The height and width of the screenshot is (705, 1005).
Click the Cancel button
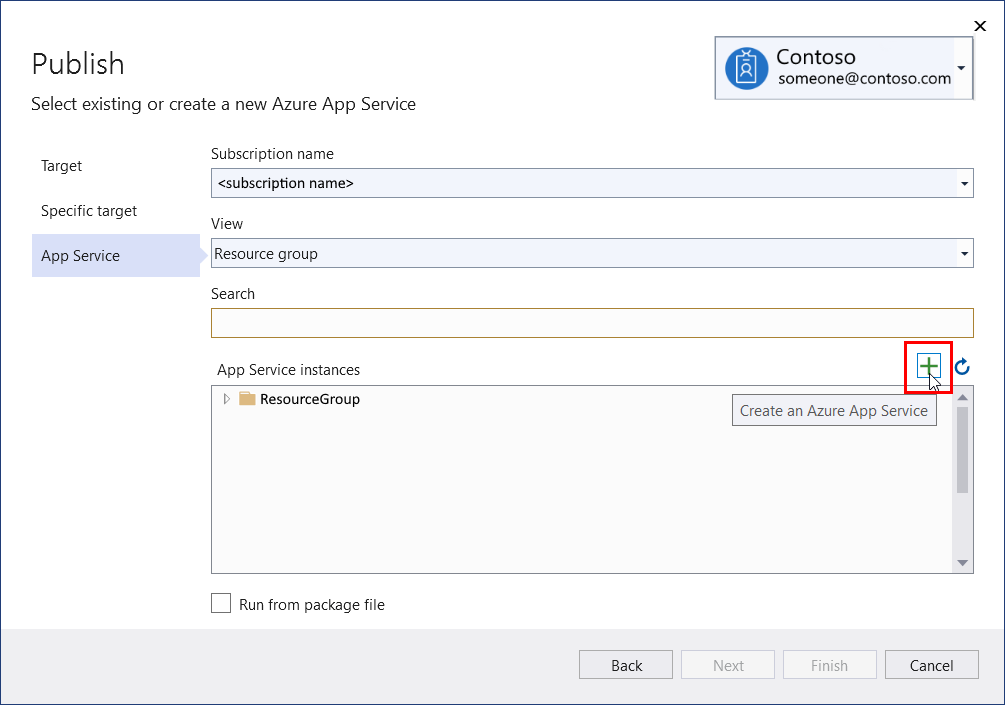click(x=931, y=665)
